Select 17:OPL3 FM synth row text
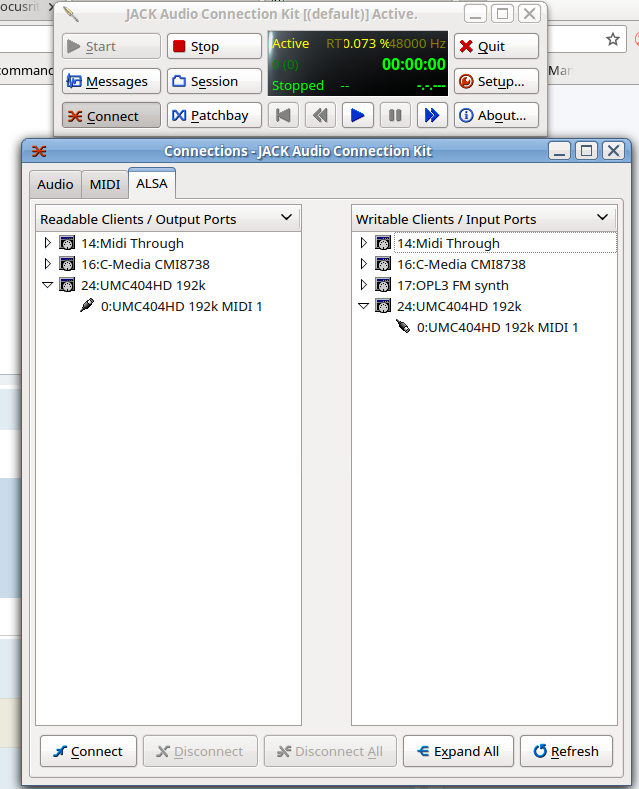639x789 pixels. (453, 285)
